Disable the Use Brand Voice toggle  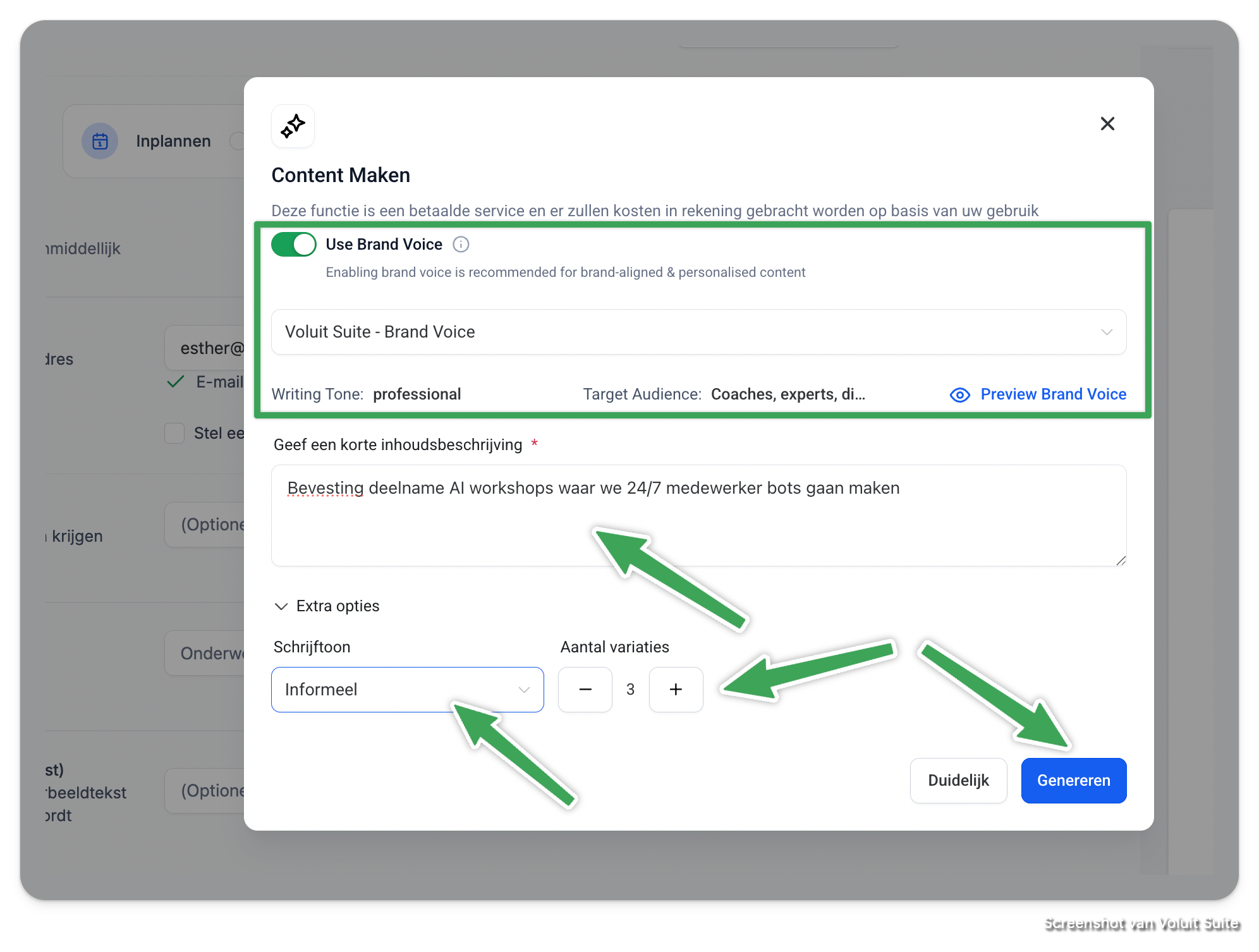[x=294, y=245]
